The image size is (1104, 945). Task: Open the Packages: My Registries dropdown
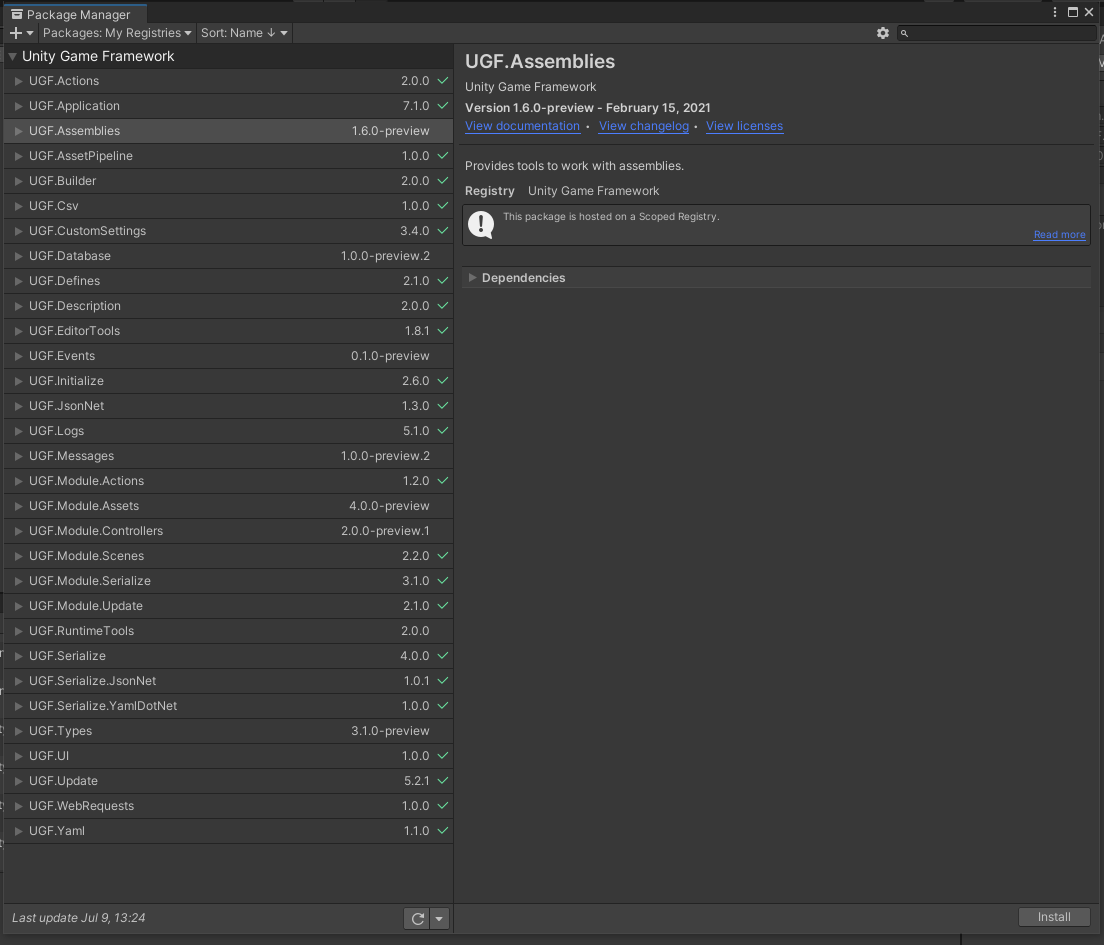116,32
